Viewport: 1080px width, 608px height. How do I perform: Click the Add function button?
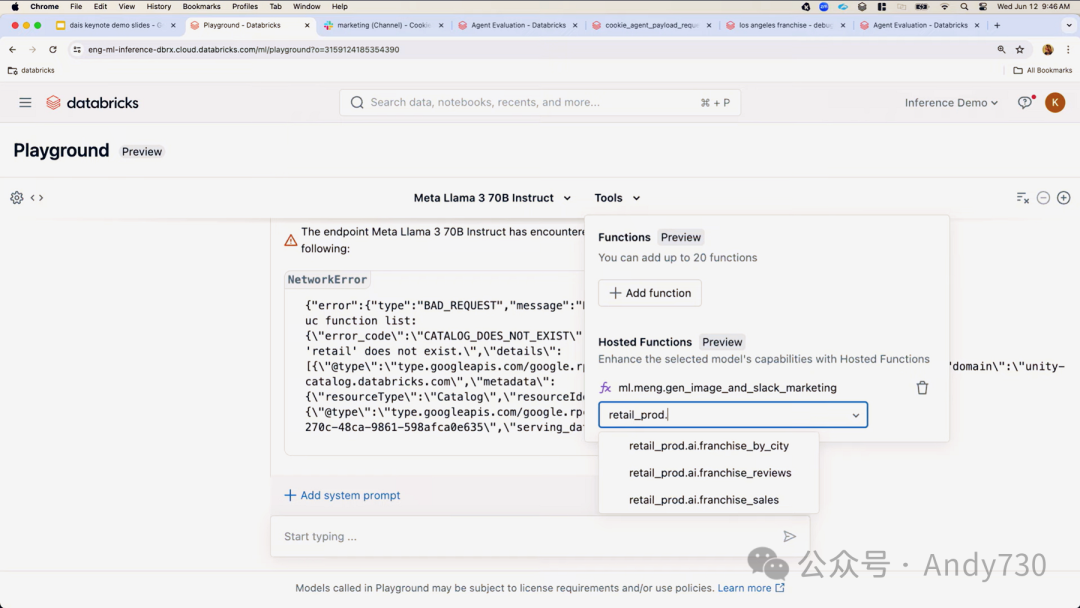point(650,293)
